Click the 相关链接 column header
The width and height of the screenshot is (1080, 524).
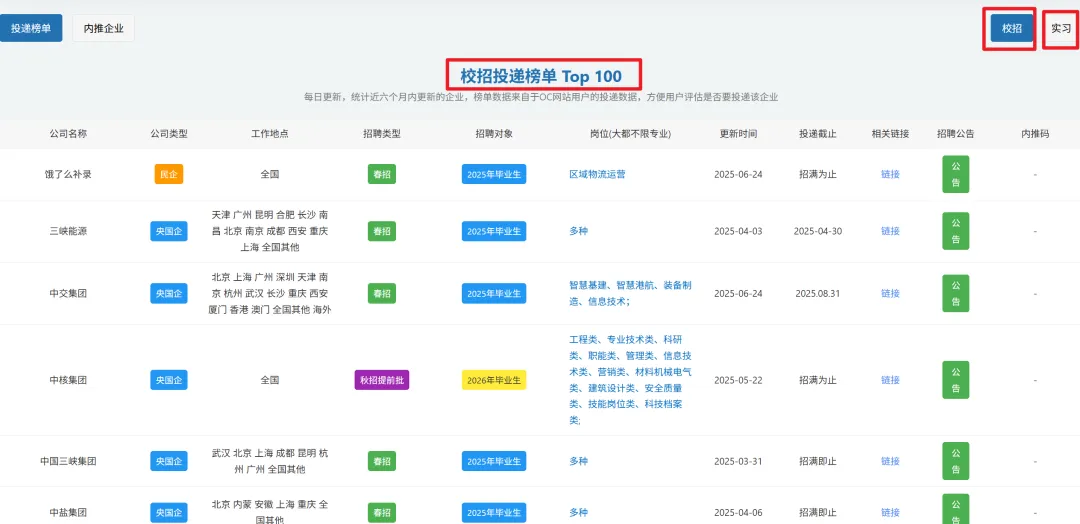[891, 134]
